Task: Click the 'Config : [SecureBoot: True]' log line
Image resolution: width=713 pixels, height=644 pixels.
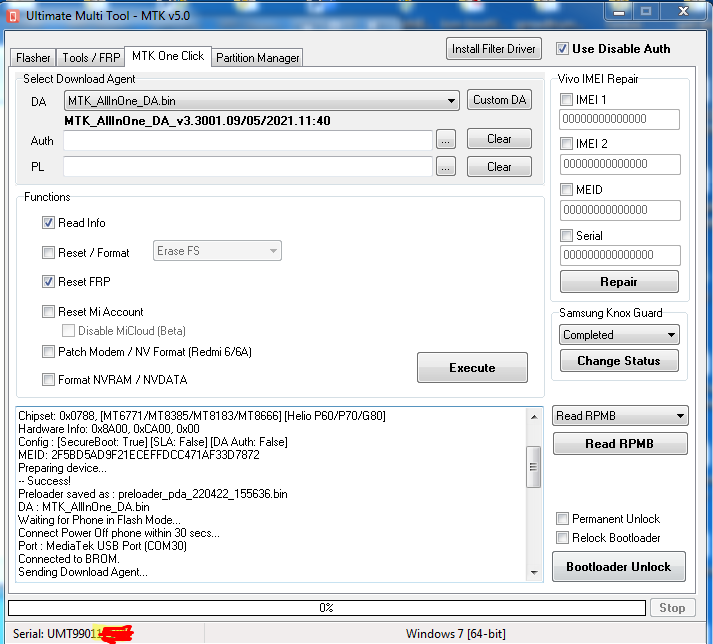Action: 153,442
